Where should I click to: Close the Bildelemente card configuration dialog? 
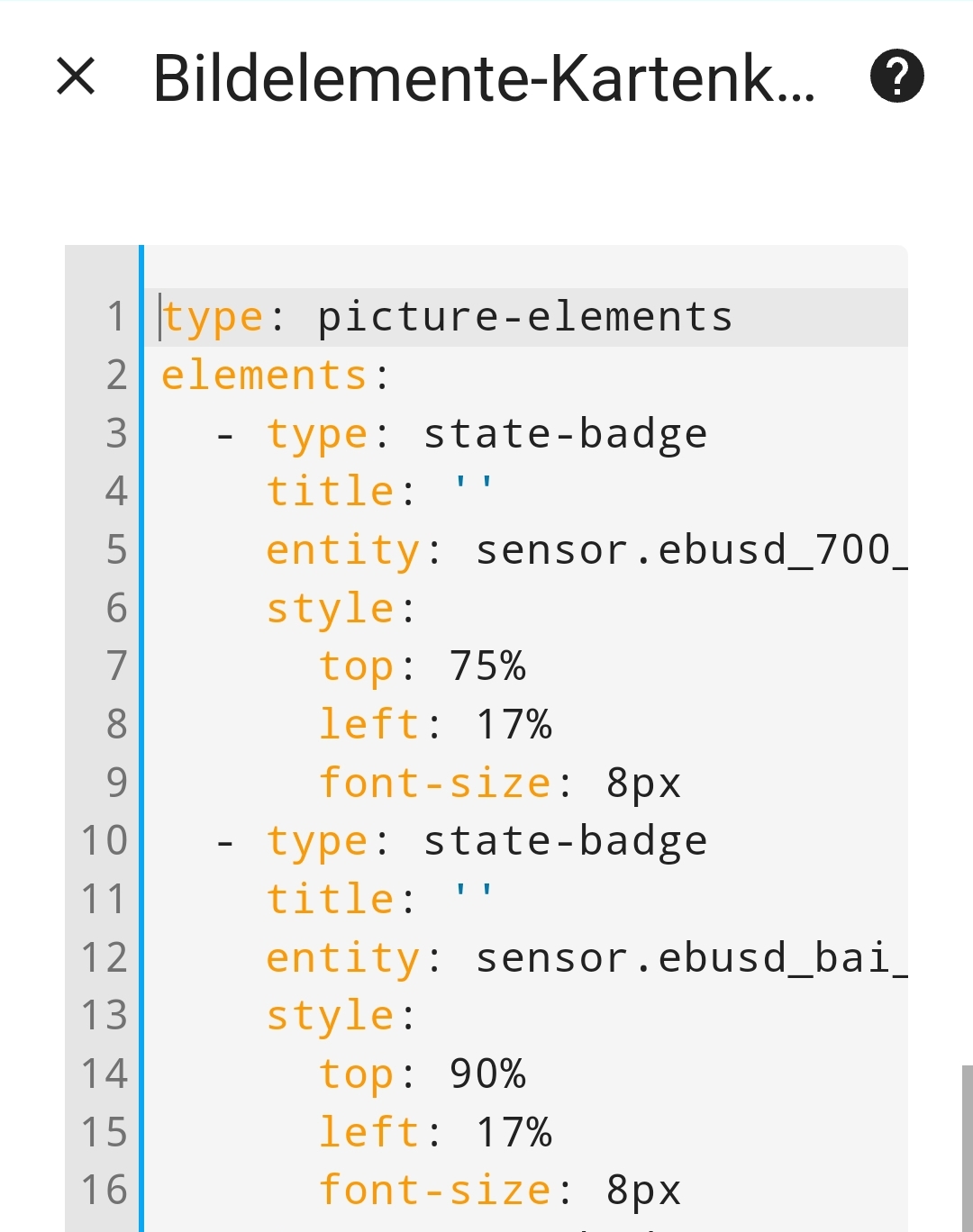point(76,76)
